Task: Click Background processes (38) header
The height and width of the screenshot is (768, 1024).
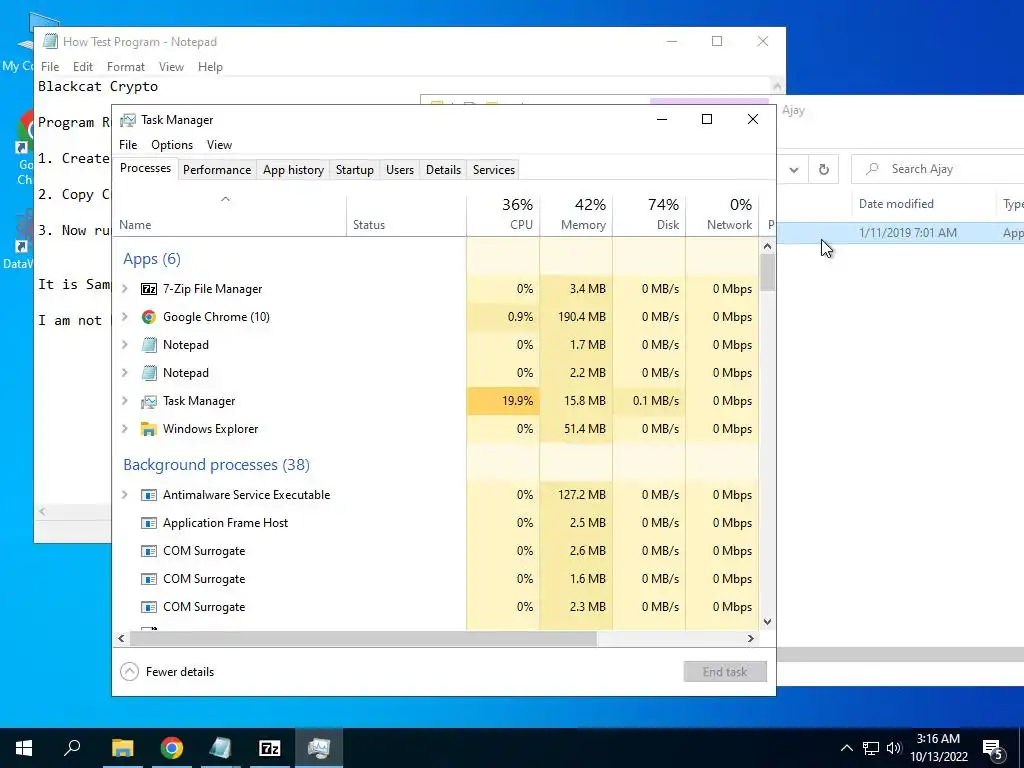Action: 216,465
